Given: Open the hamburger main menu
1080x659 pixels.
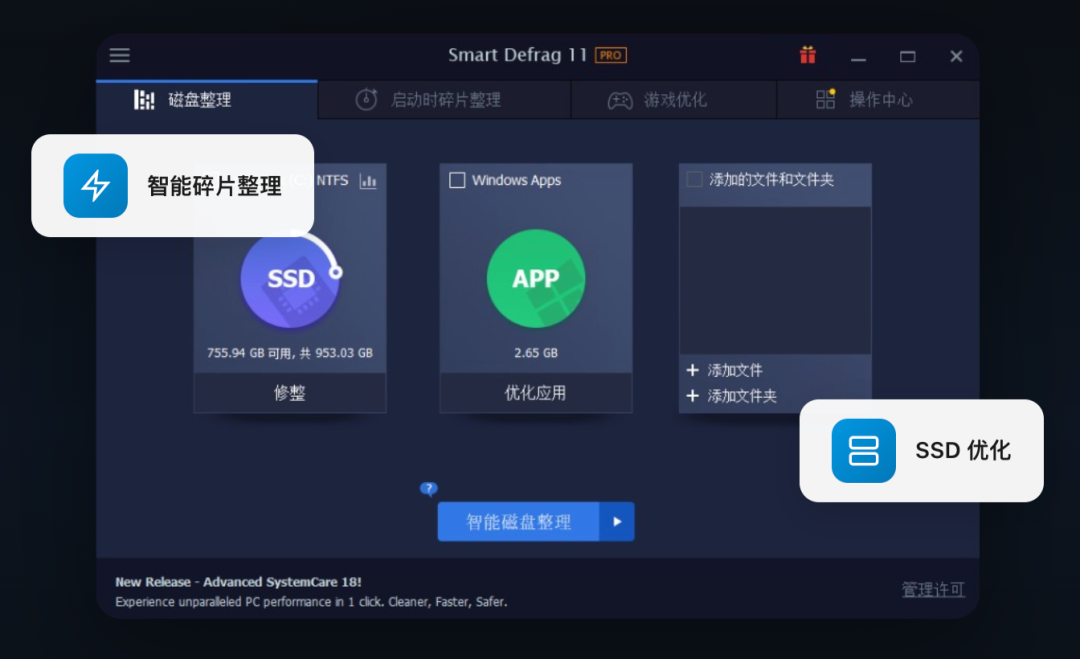Looking at the screenshot, I should 119,55.
